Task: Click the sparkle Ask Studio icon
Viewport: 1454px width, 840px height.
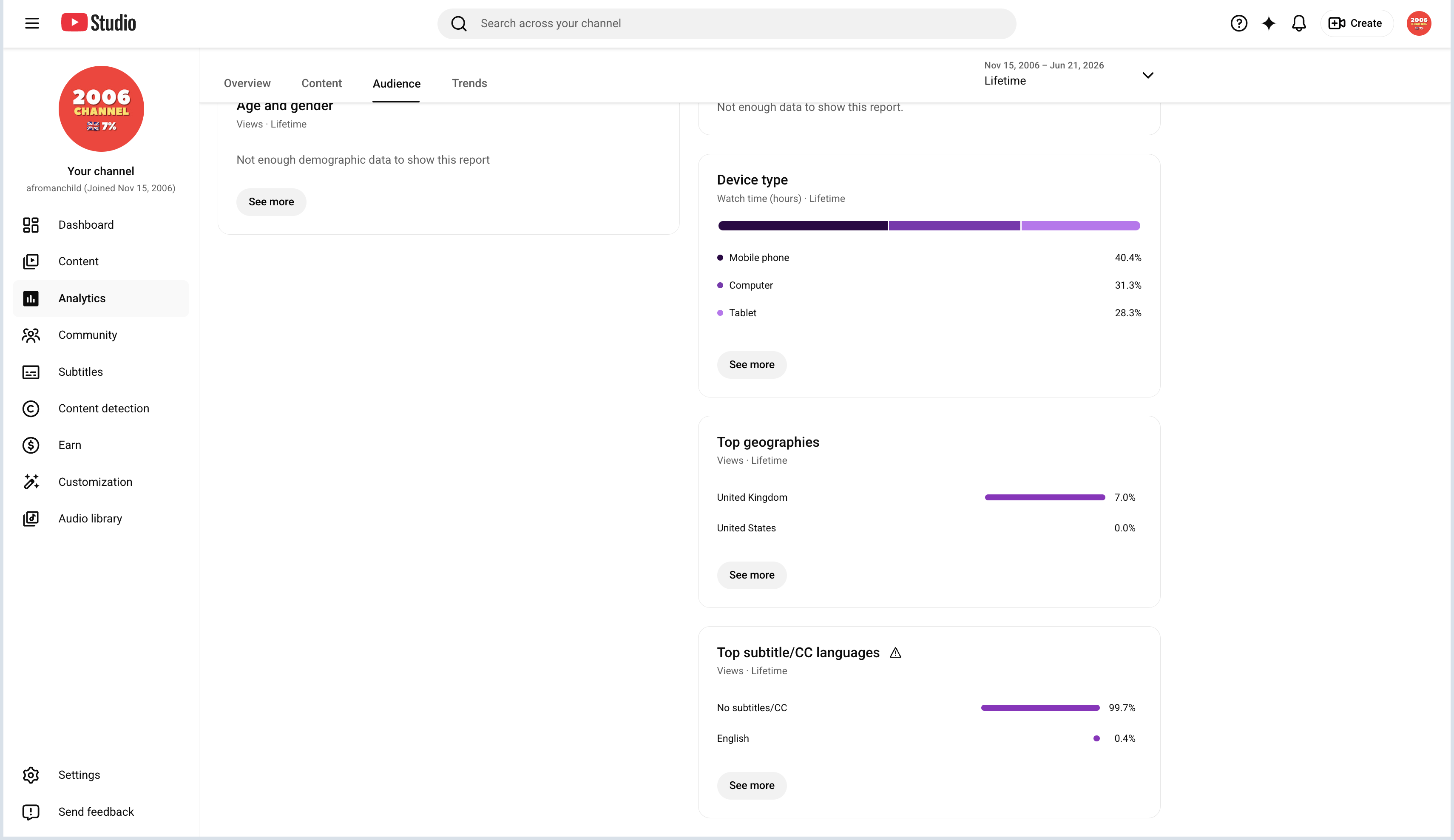Action: [x=1269, y=23]
